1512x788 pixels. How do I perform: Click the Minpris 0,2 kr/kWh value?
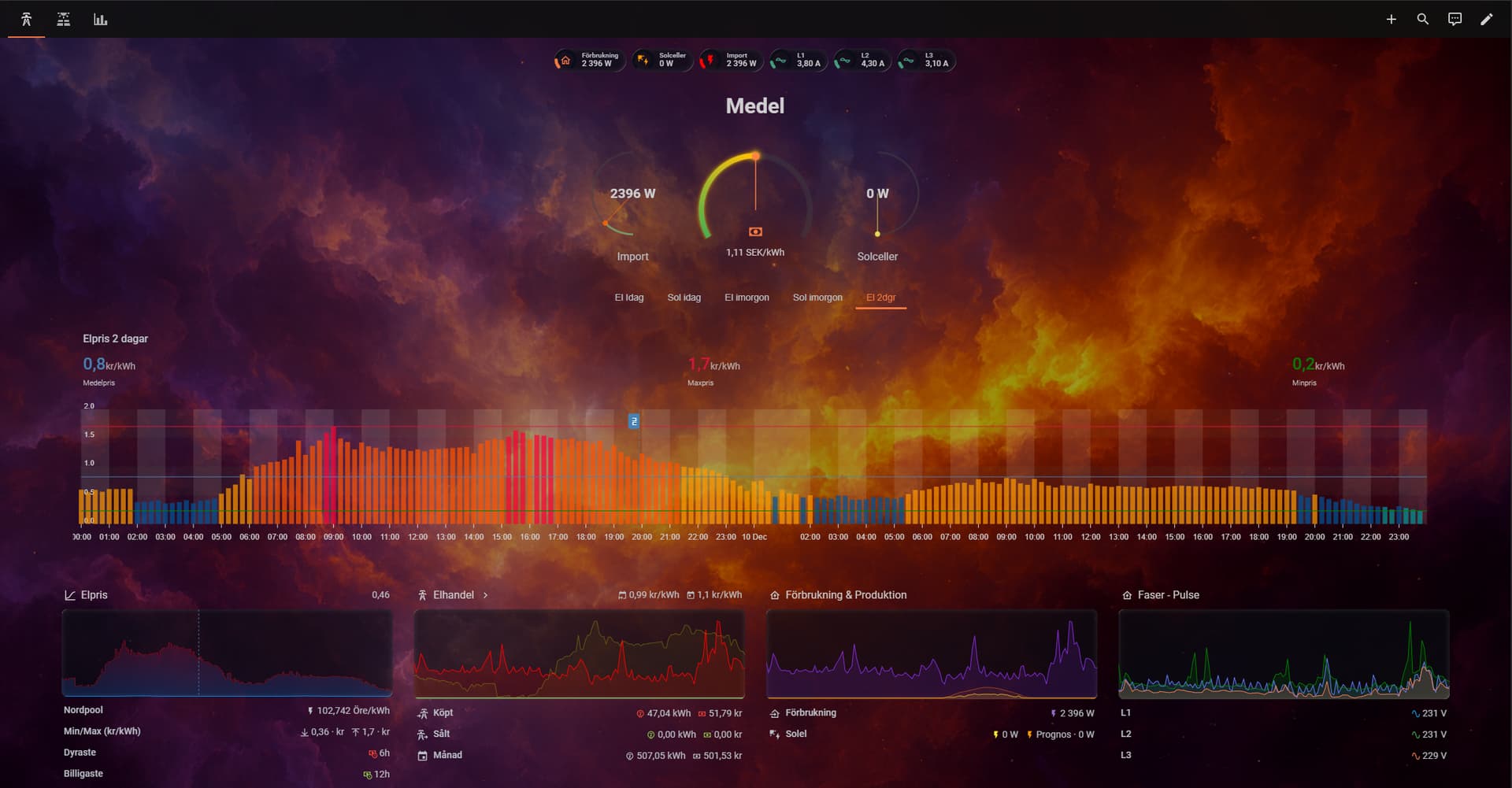coord(1318,364)
